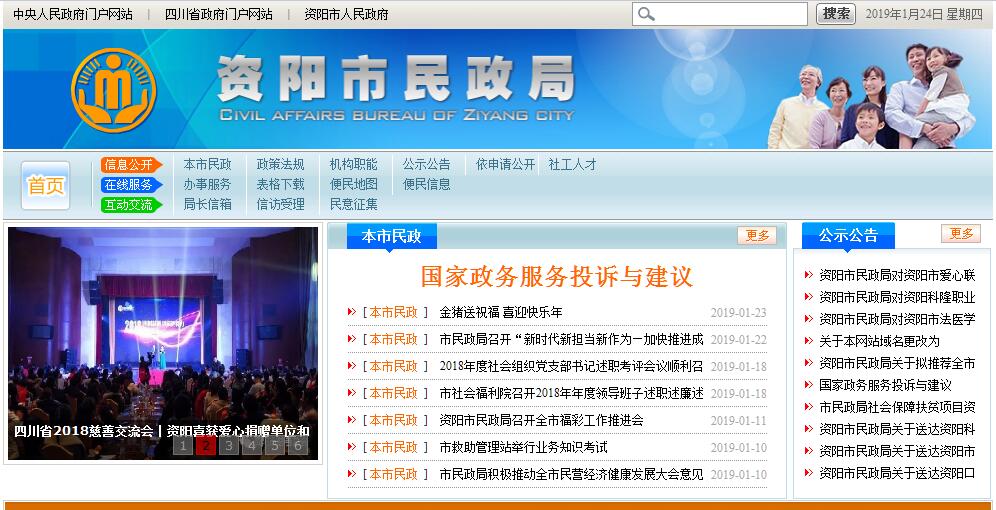Open 更多 in the 公示公告 section

pos(960,234)
